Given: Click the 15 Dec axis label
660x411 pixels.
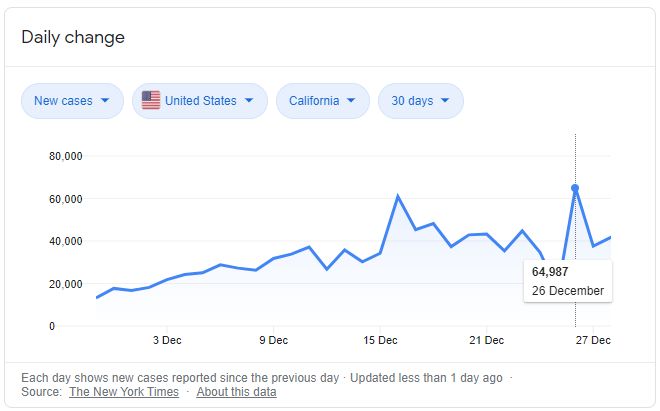Looking at the screenshot, I should pos(380,340).
